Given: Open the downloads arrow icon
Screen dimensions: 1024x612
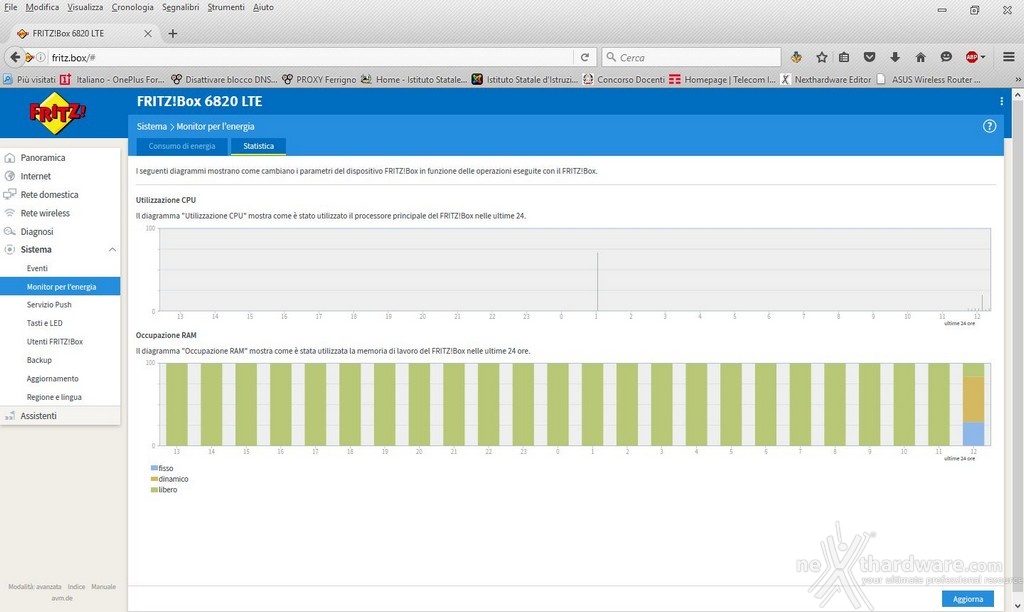Looking at the screenshot, I should click(895, 57).
